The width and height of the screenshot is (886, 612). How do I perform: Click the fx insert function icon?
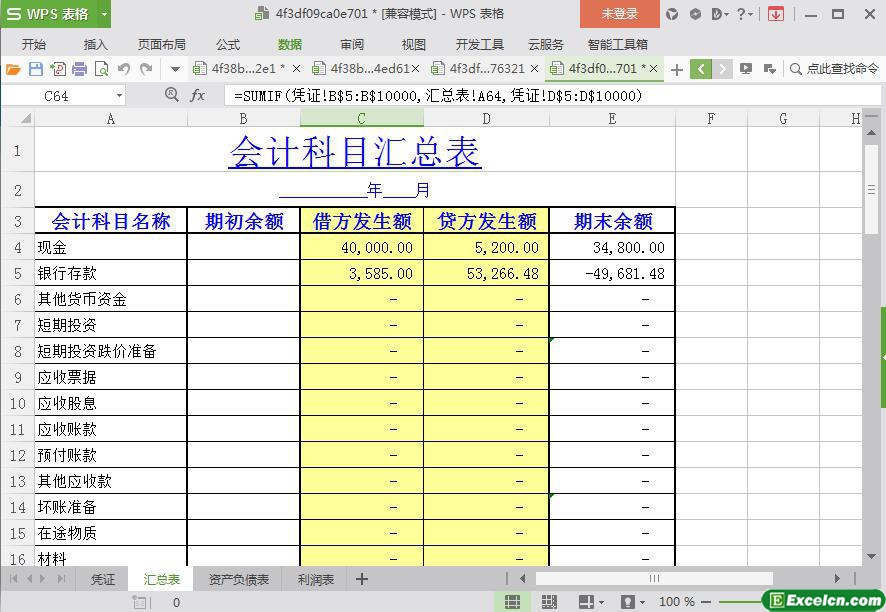click(x=198, y=96)
